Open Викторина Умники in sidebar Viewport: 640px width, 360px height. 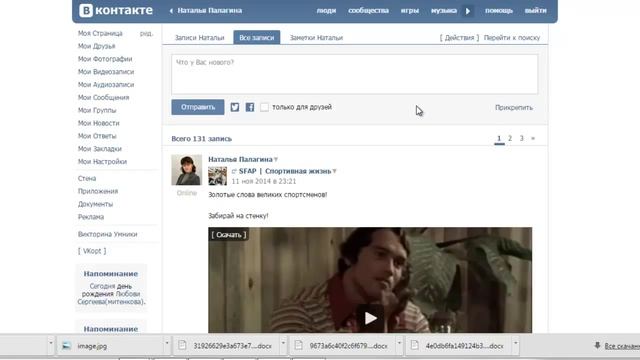pyautogui.click(x=107, y=234)
